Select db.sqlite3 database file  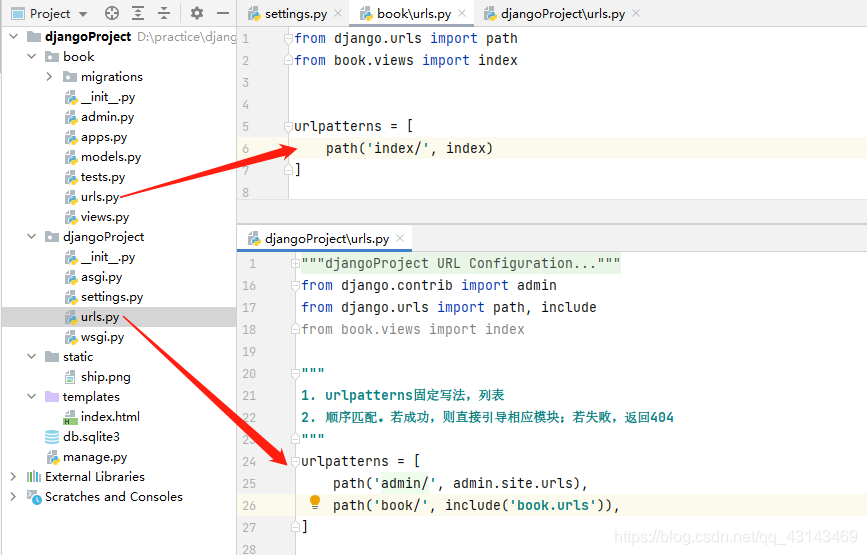(x=91, y=437)
